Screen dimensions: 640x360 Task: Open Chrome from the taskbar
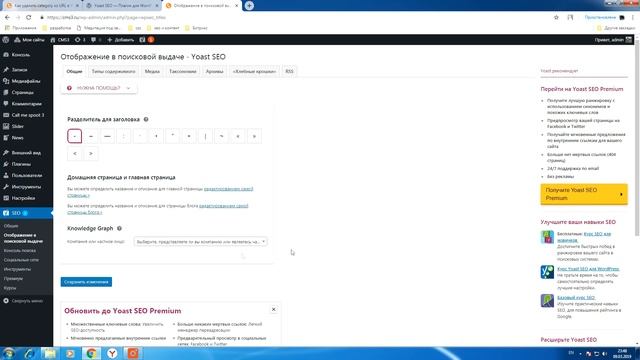(x=91, y=353)
